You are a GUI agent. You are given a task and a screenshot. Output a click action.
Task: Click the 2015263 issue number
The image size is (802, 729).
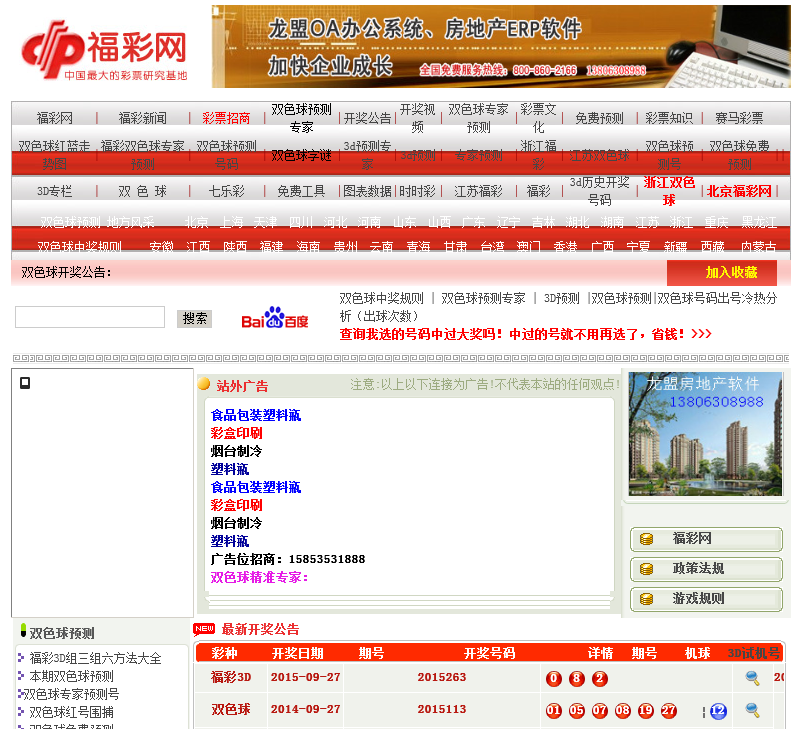tap(441, 677)
